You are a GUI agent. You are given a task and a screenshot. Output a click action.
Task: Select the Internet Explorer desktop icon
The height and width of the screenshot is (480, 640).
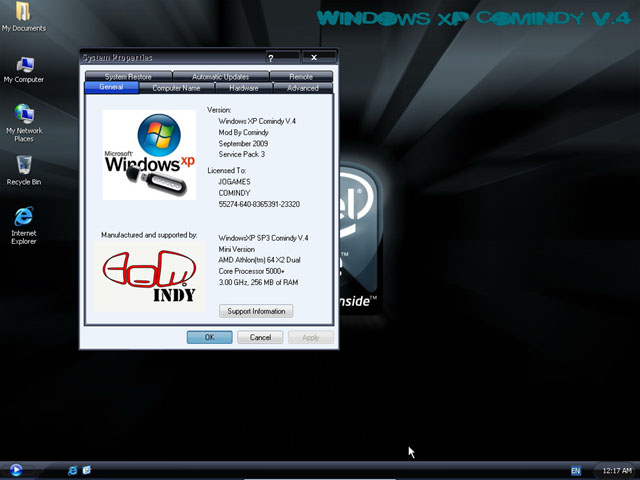[24, 226]
